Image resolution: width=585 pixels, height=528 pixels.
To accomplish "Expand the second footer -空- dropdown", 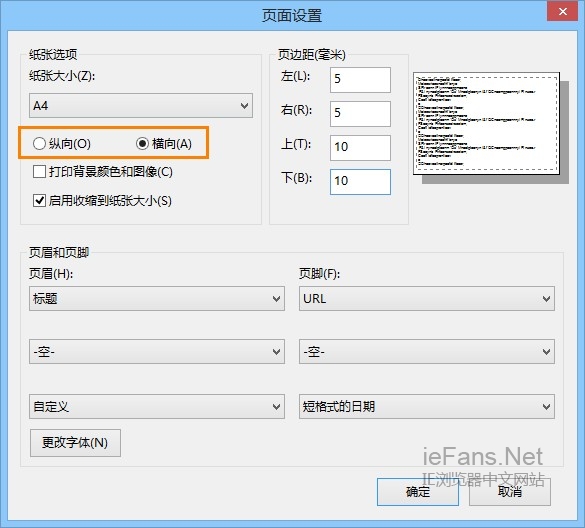I will (427, 352).
